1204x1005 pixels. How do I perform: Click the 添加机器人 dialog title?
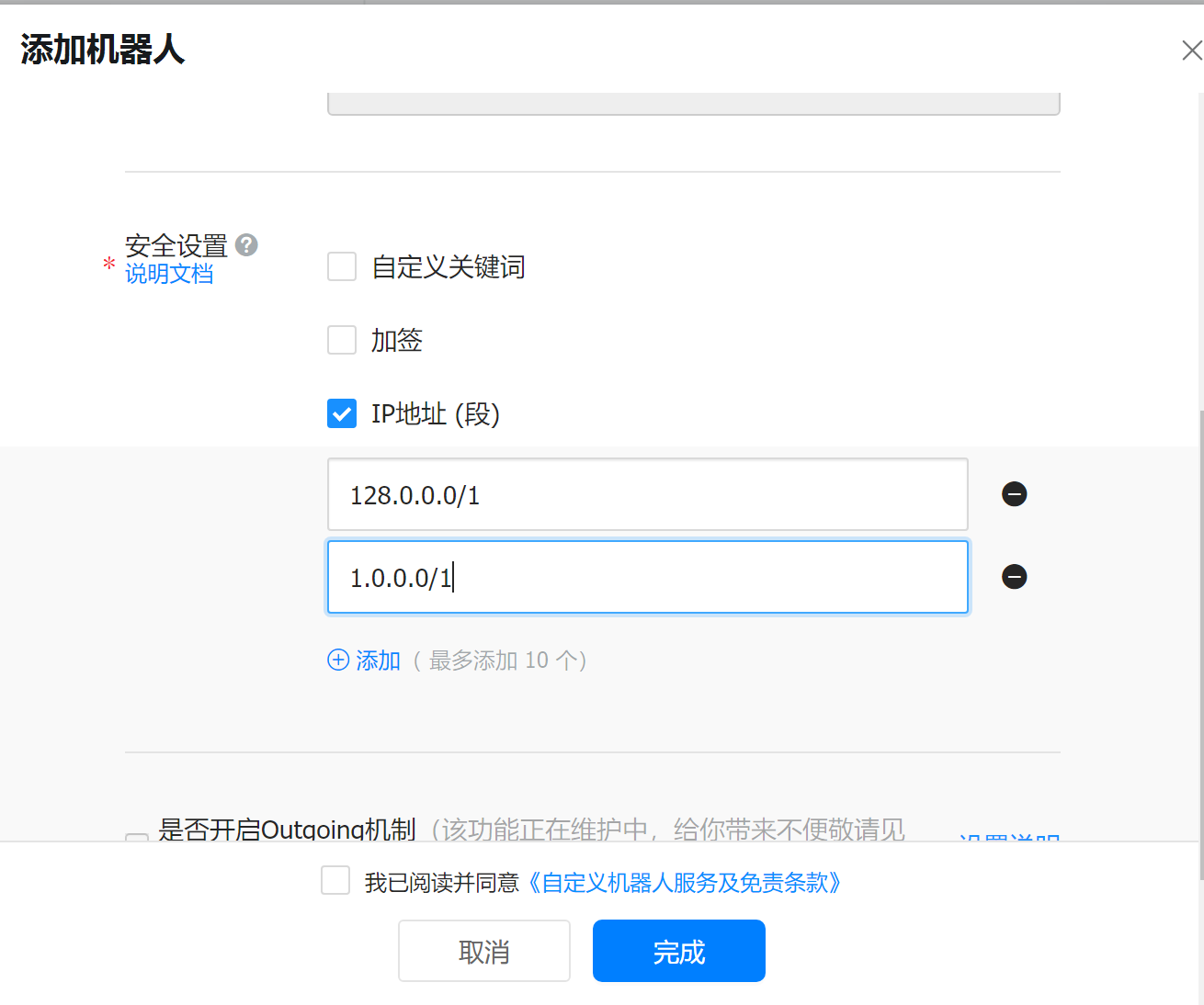click(103, 50)
